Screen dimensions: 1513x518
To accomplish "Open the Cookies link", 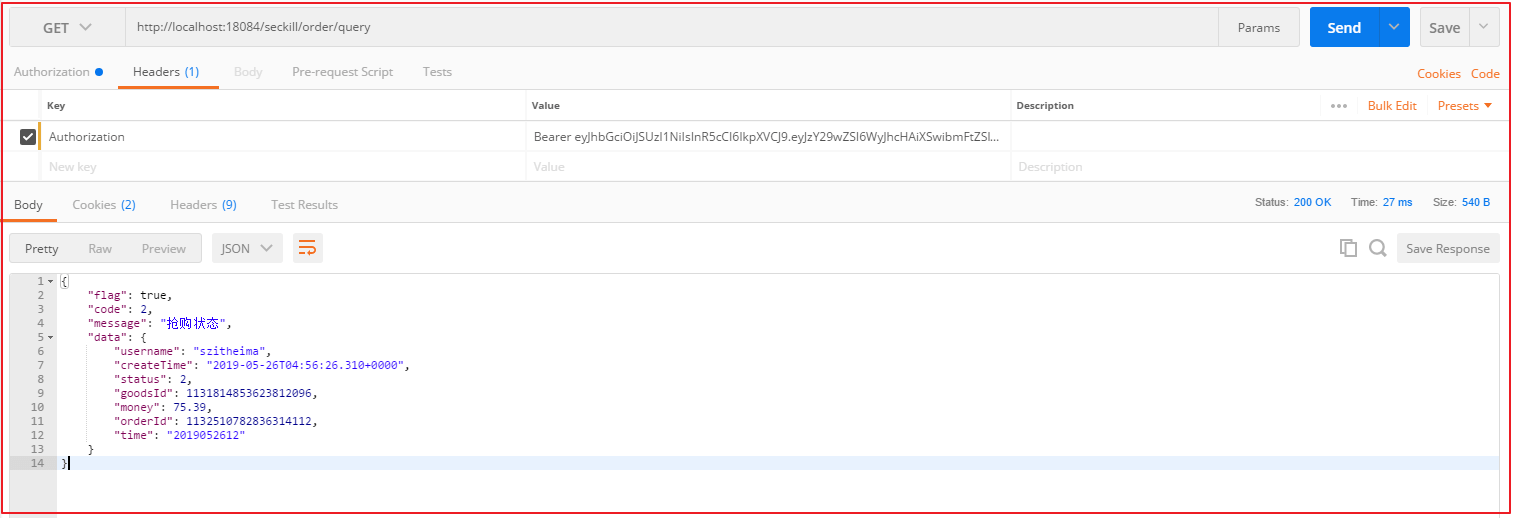I will [1439, 74].
